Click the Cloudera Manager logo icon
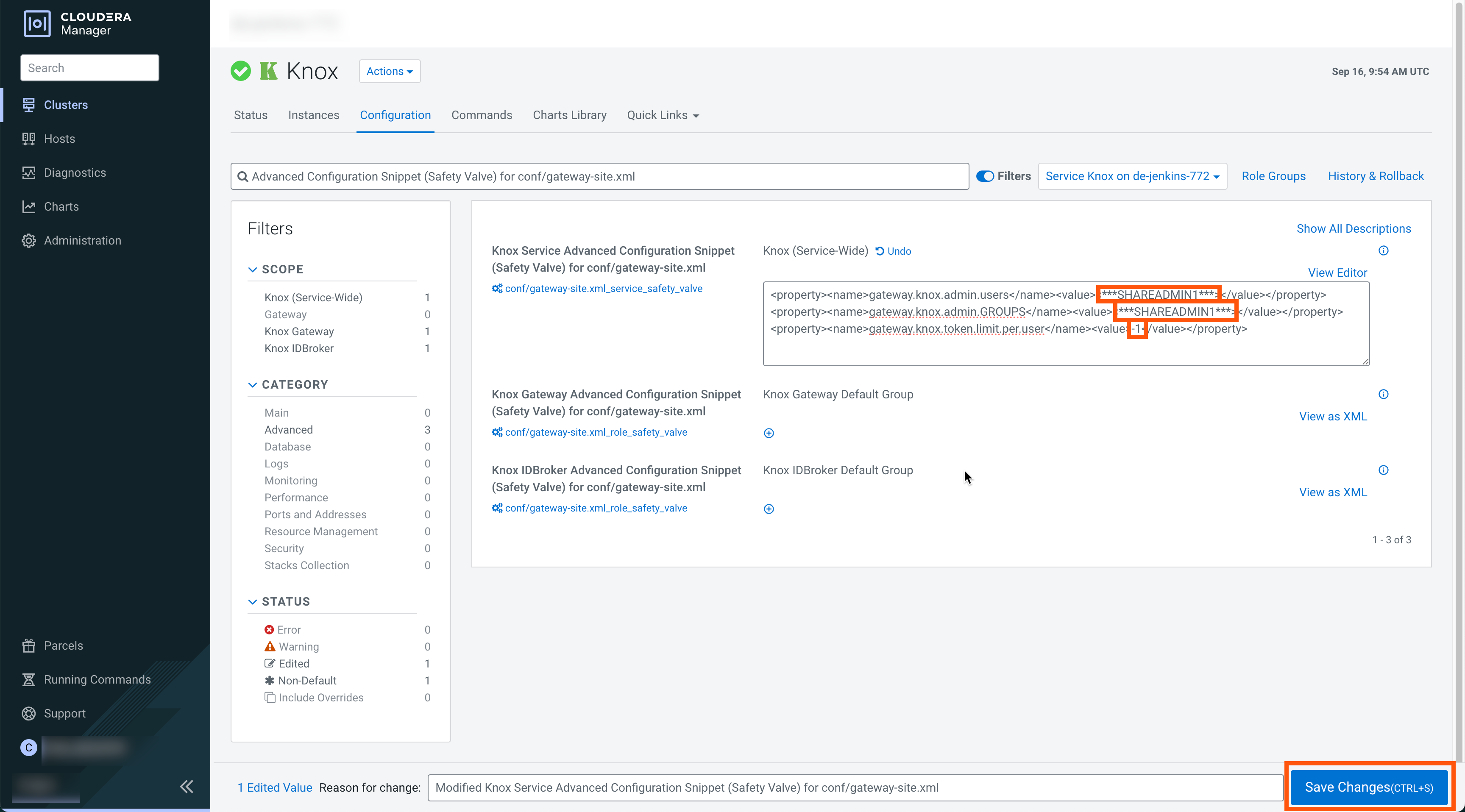 click(37, 23)
